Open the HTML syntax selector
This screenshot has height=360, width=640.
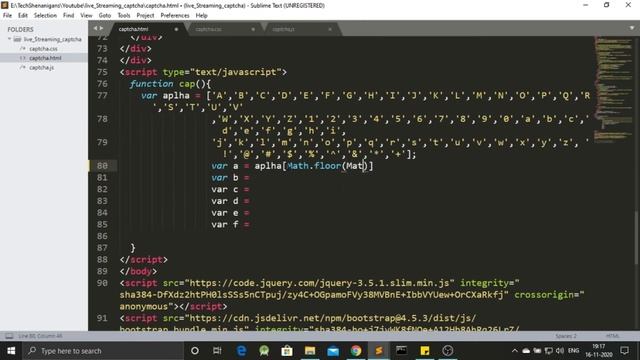[x=612, y=336]
